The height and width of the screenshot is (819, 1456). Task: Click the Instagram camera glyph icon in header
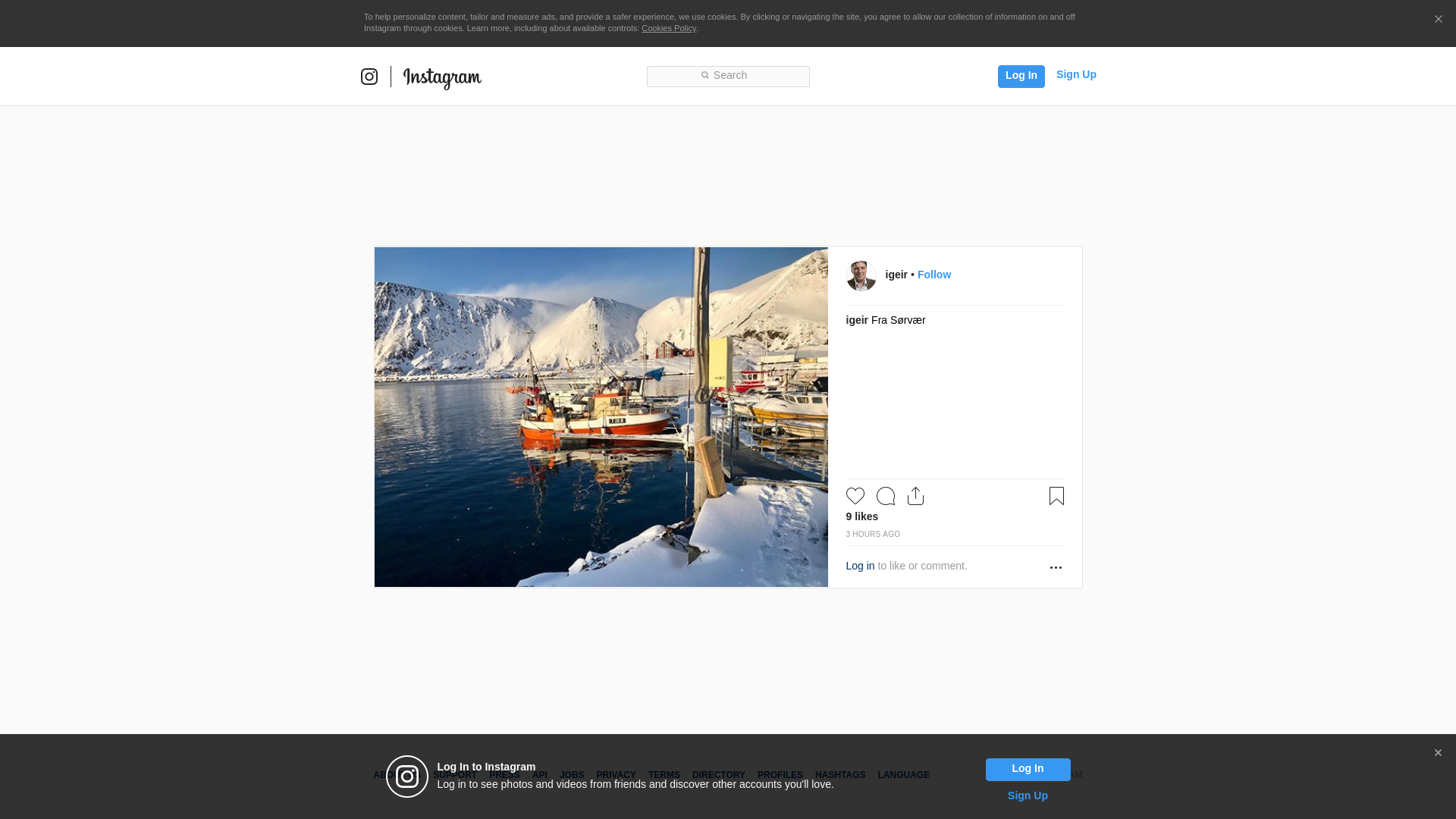pos(369,77)
